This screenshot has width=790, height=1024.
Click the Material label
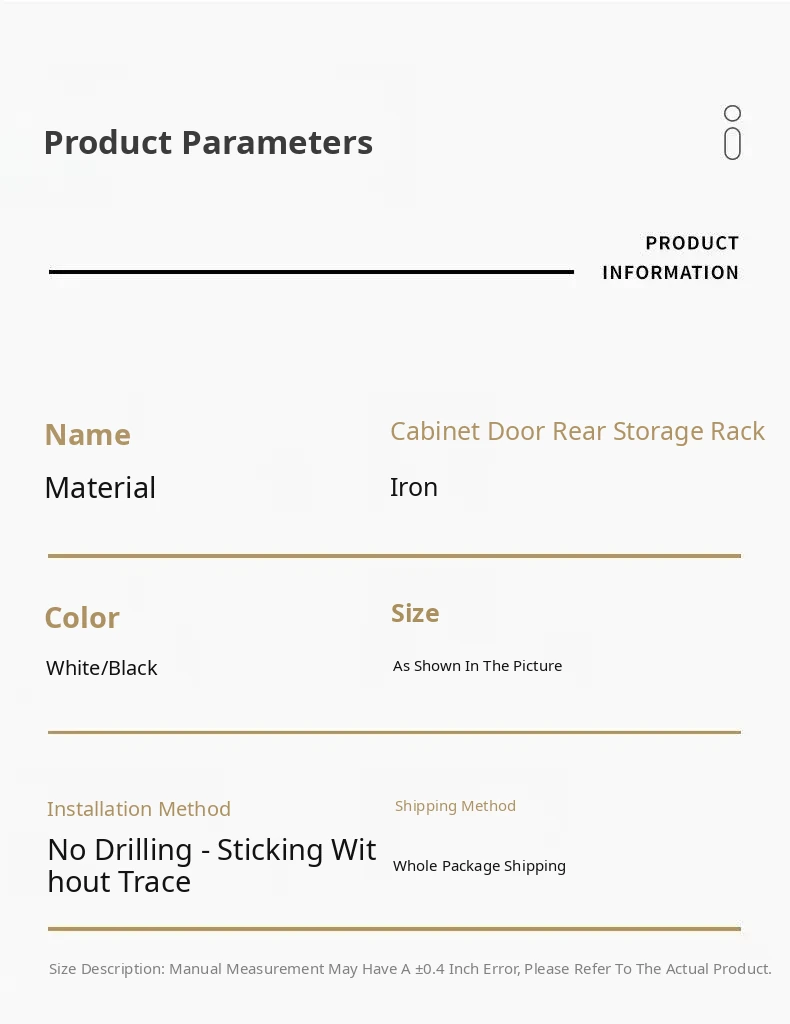click(x=100, y=488)
